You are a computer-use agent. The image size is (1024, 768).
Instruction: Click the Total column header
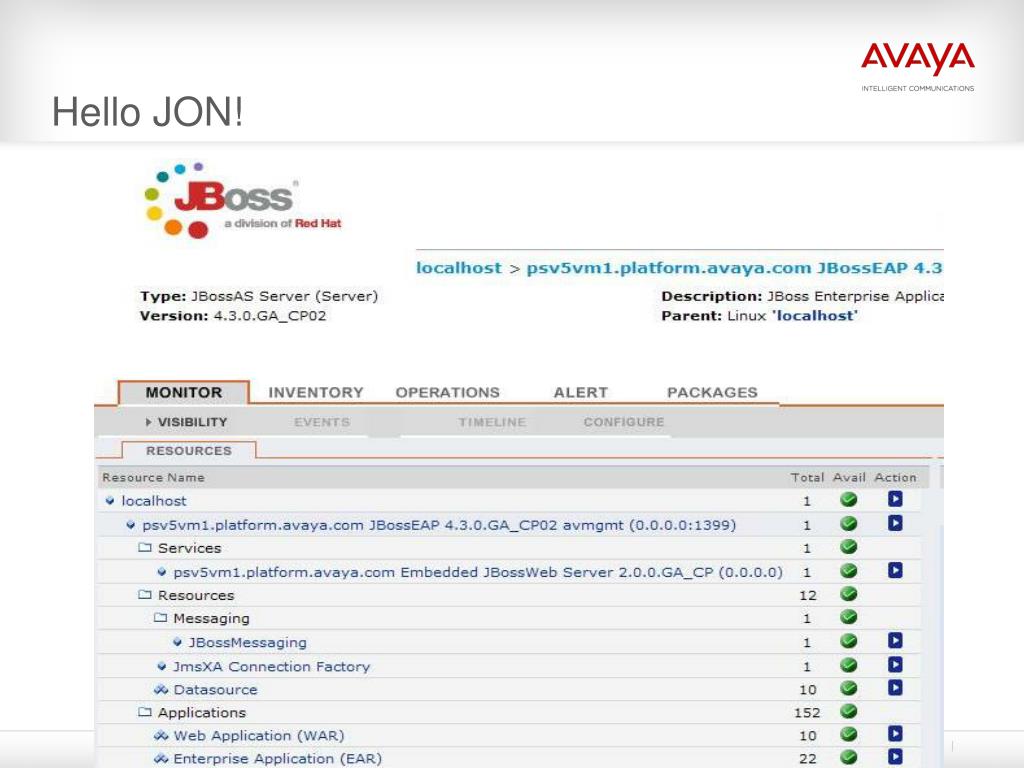tap(807, 477)
